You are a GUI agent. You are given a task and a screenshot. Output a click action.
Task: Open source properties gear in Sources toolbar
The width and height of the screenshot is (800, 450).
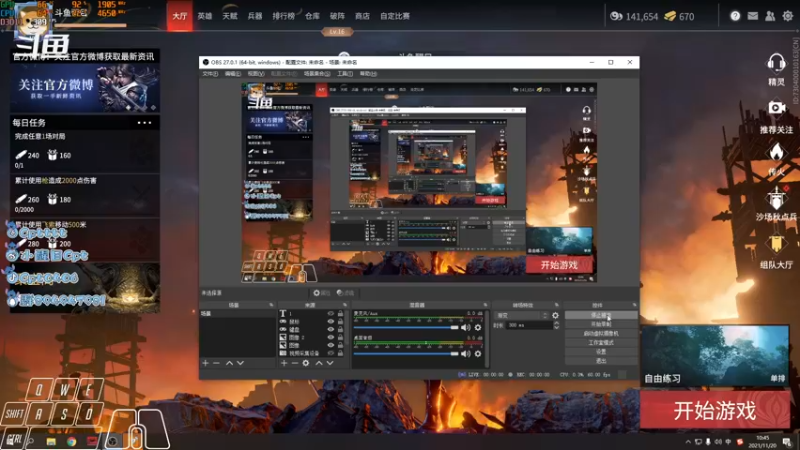pyautogui.click(x=306, y=363)
